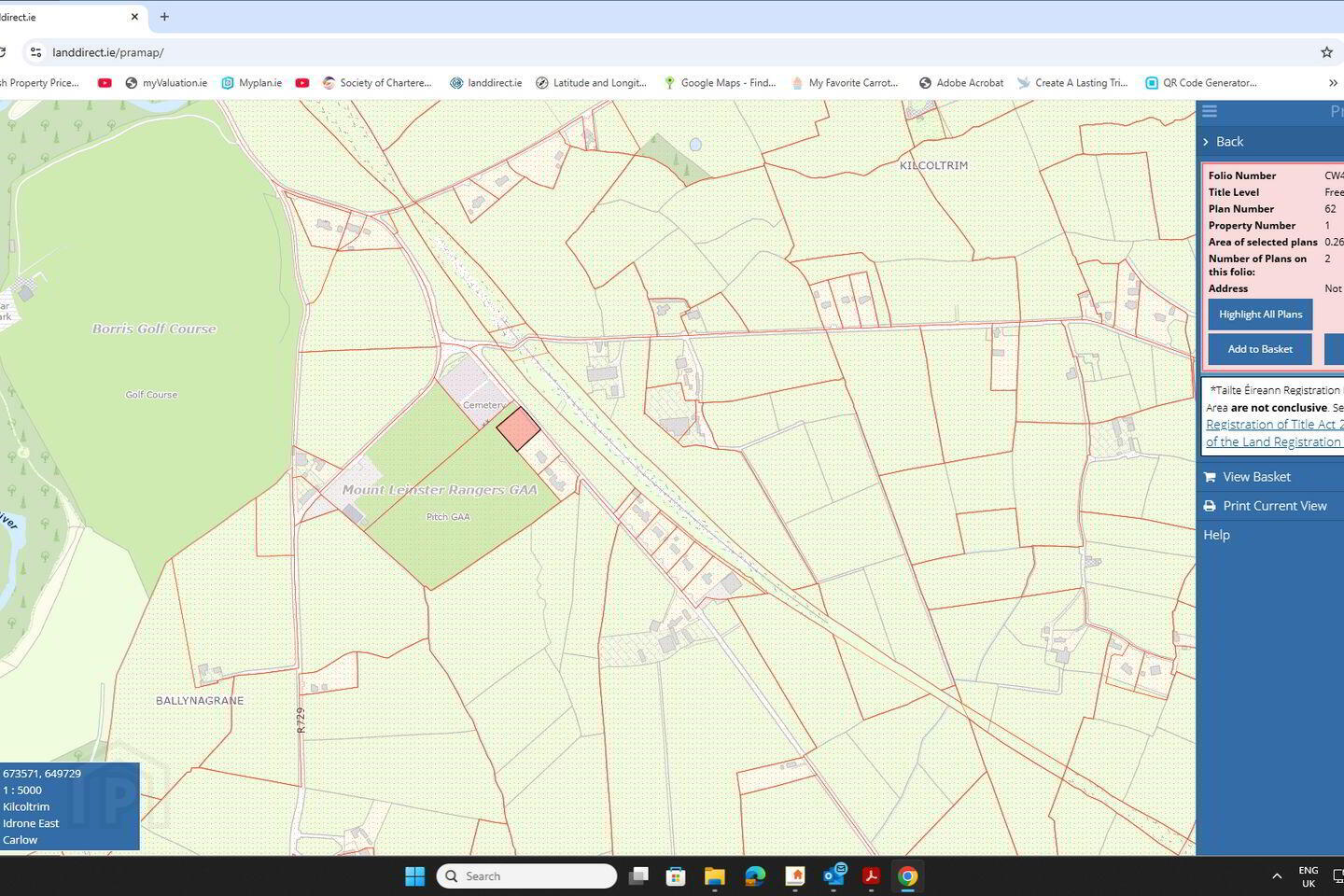Click Highlight All Plans button
Image resolution: width=1344 pixels, height=896 pixels.
(x=1260, y=315)
